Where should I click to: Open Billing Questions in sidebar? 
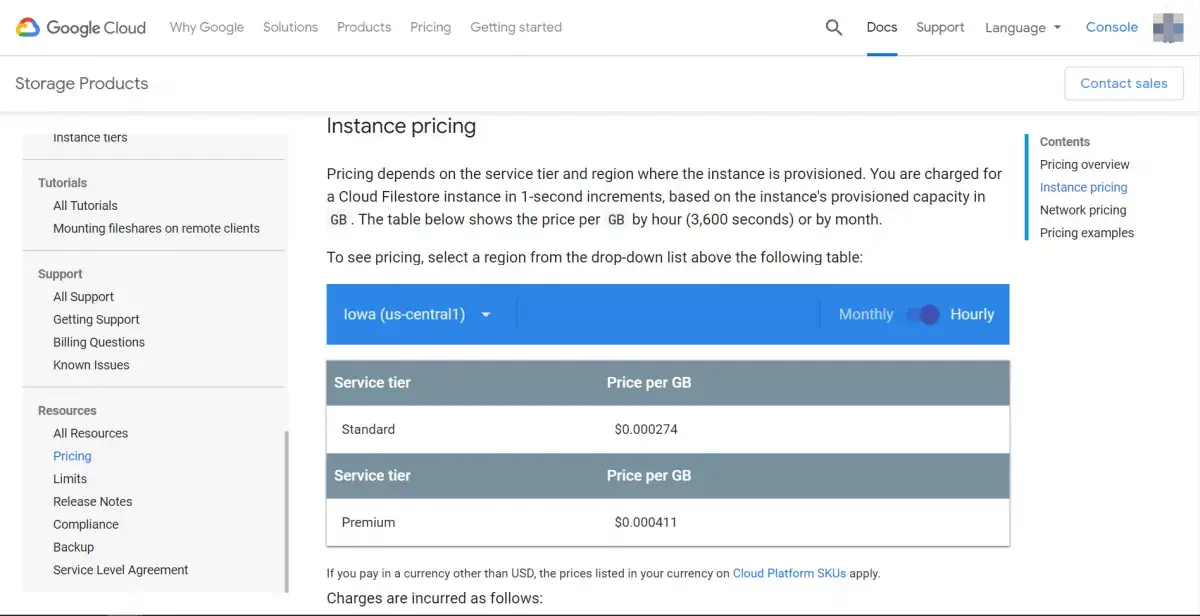(x=99, y=343)
